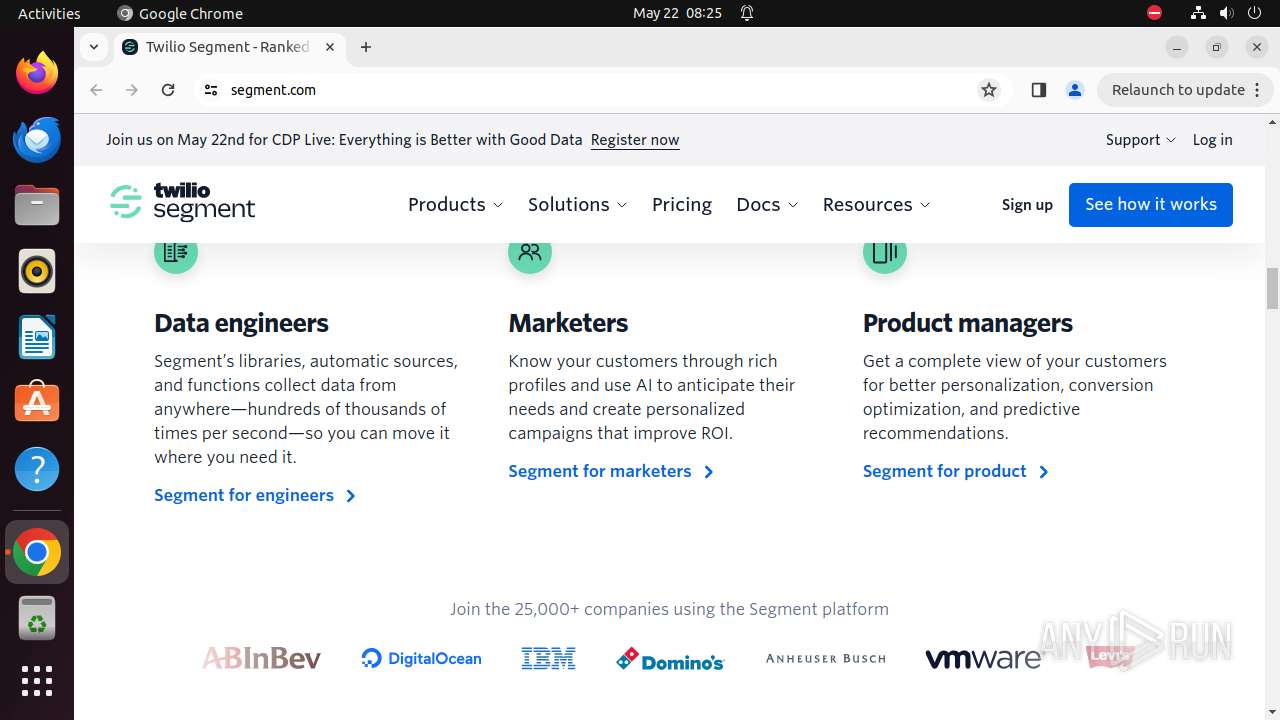Open Ubuntu Software store icon
Screen dimensions: 1280x720
tap(37, 403)
